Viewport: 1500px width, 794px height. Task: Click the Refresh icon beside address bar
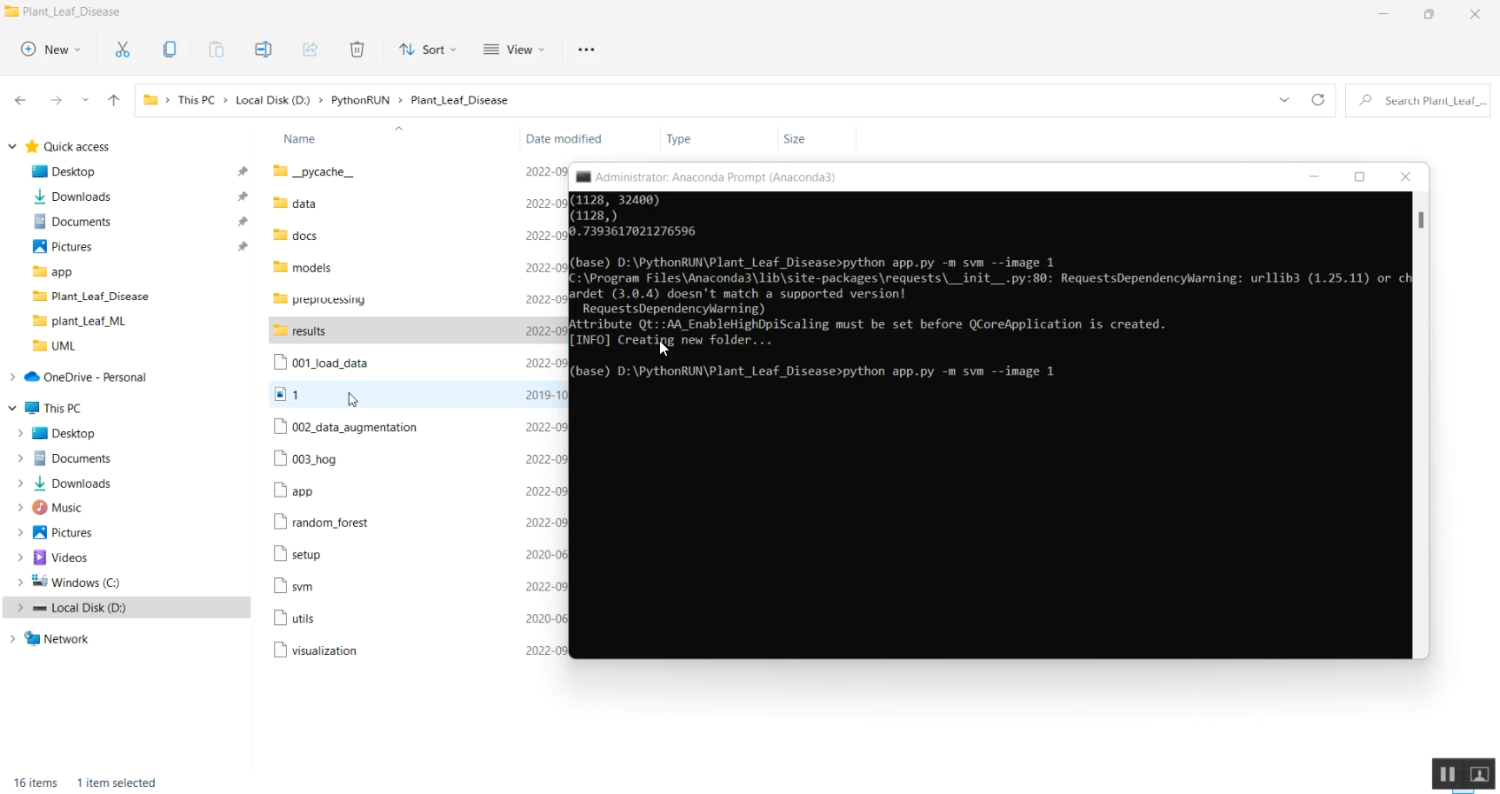1318,100
